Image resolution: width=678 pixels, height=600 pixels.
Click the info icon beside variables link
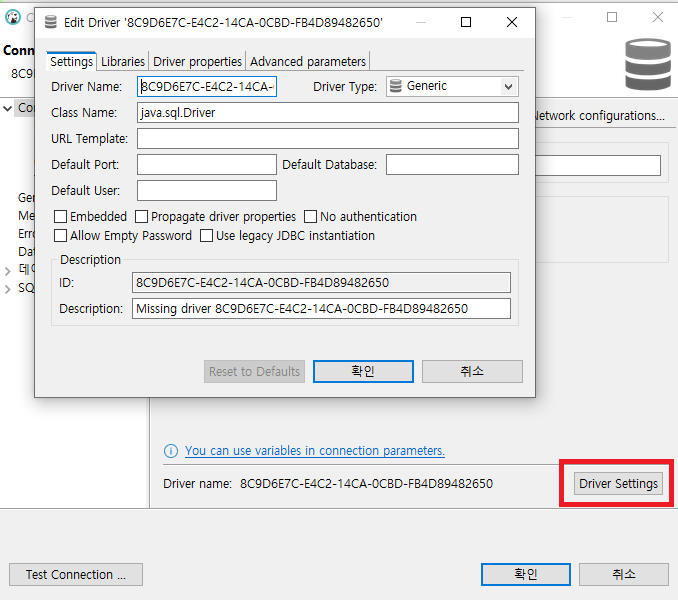pos(171,451)
